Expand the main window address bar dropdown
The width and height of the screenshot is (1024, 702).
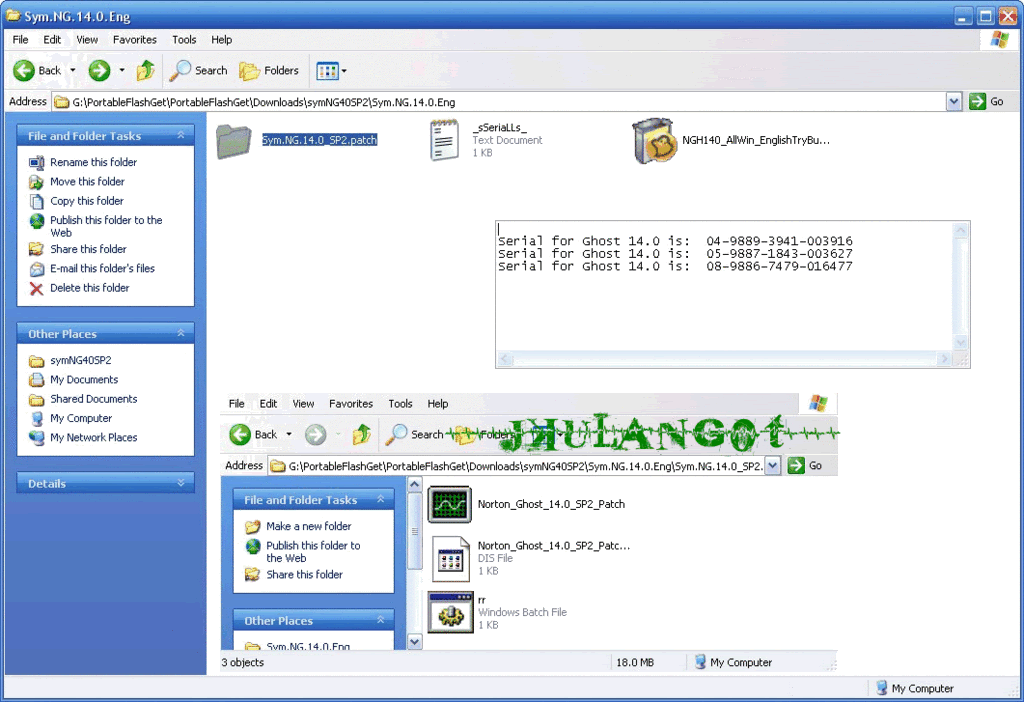pyautogui.click(x=954, y=102)
